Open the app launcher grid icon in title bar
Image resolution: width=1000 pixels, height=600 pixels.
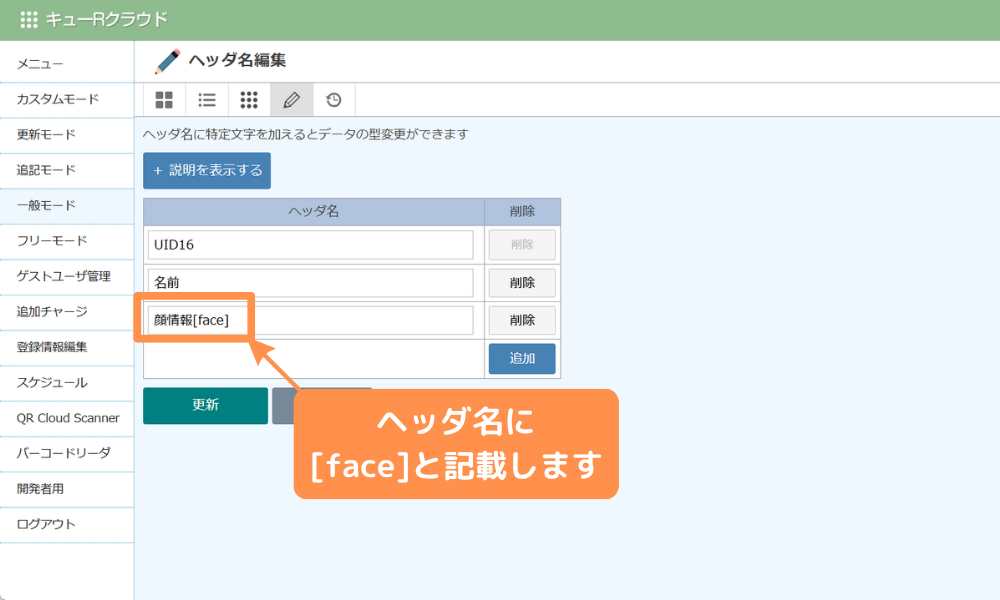click(x=29, y=18)
